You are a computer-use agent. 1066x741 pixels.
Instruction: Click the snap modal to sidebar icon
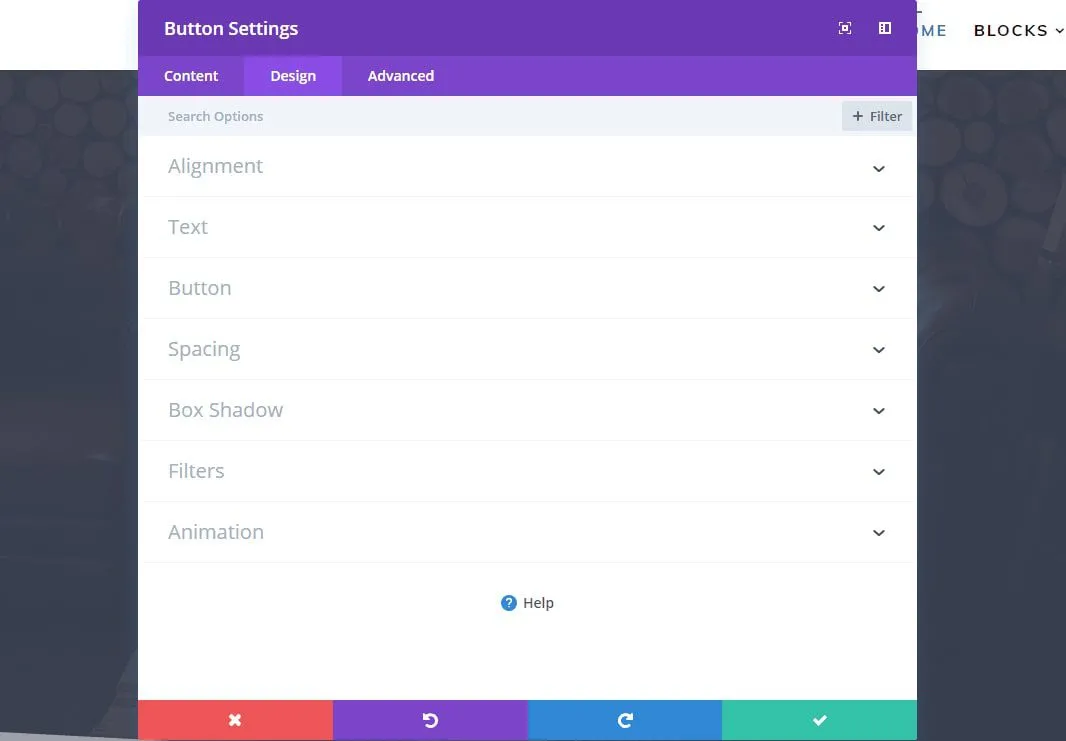[x=885, y=29]
